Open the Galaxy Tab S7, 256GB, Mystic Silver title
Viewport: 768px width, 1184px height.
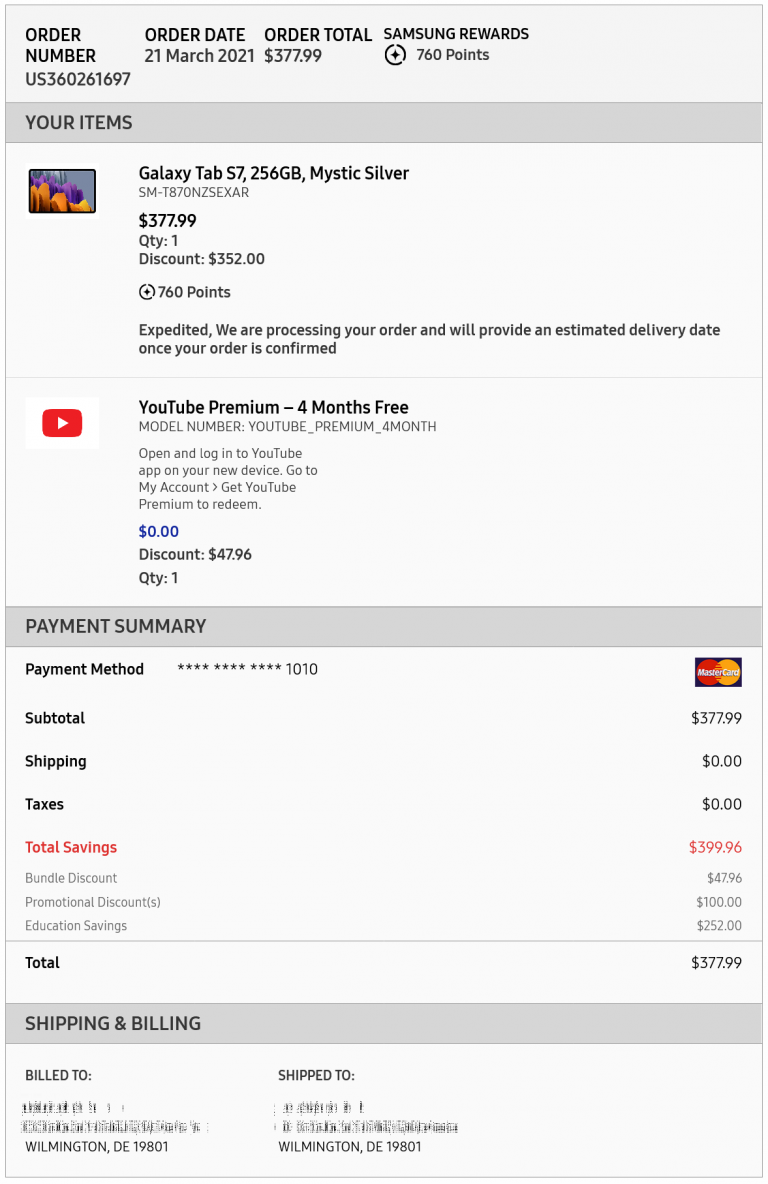coord(273,174)
